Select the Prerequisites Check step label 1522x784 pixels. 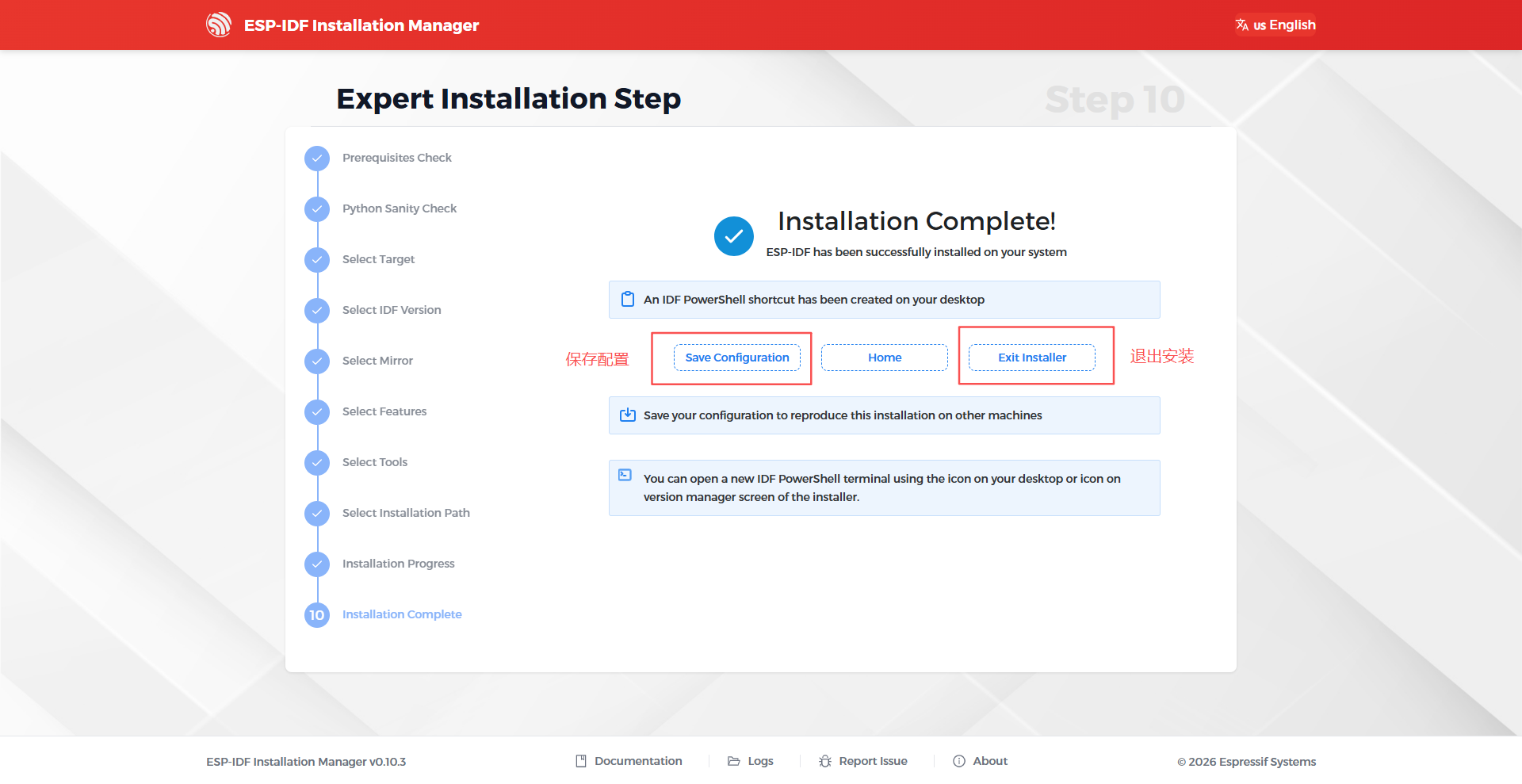[397, 158]
